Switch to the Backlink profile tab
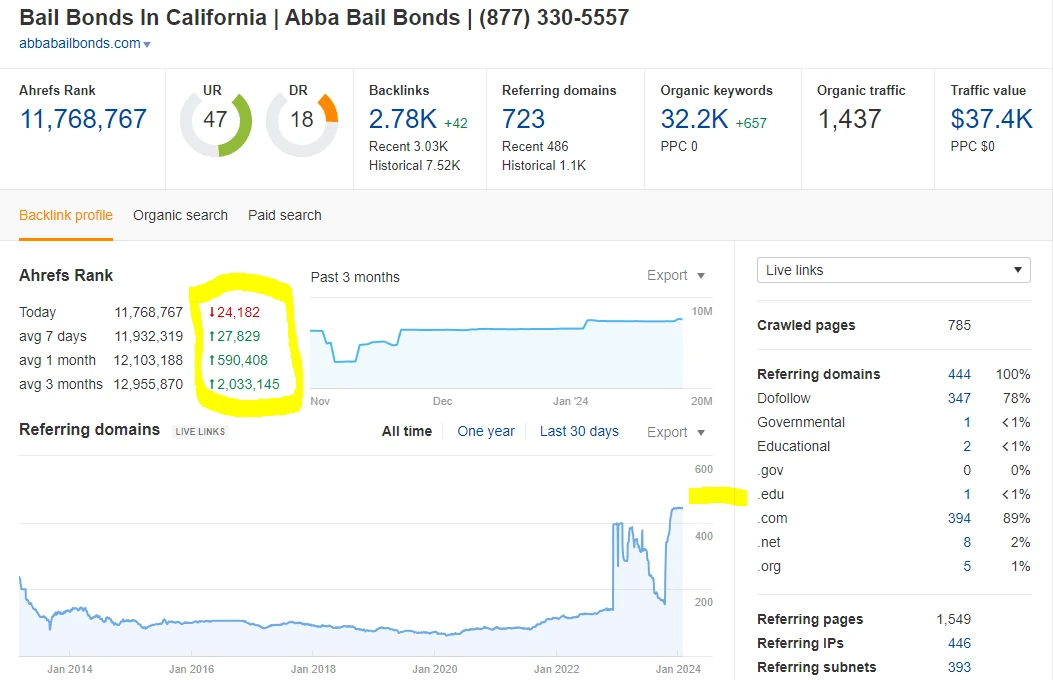This screenshot has height=680, width=1053. coord(66,215)
